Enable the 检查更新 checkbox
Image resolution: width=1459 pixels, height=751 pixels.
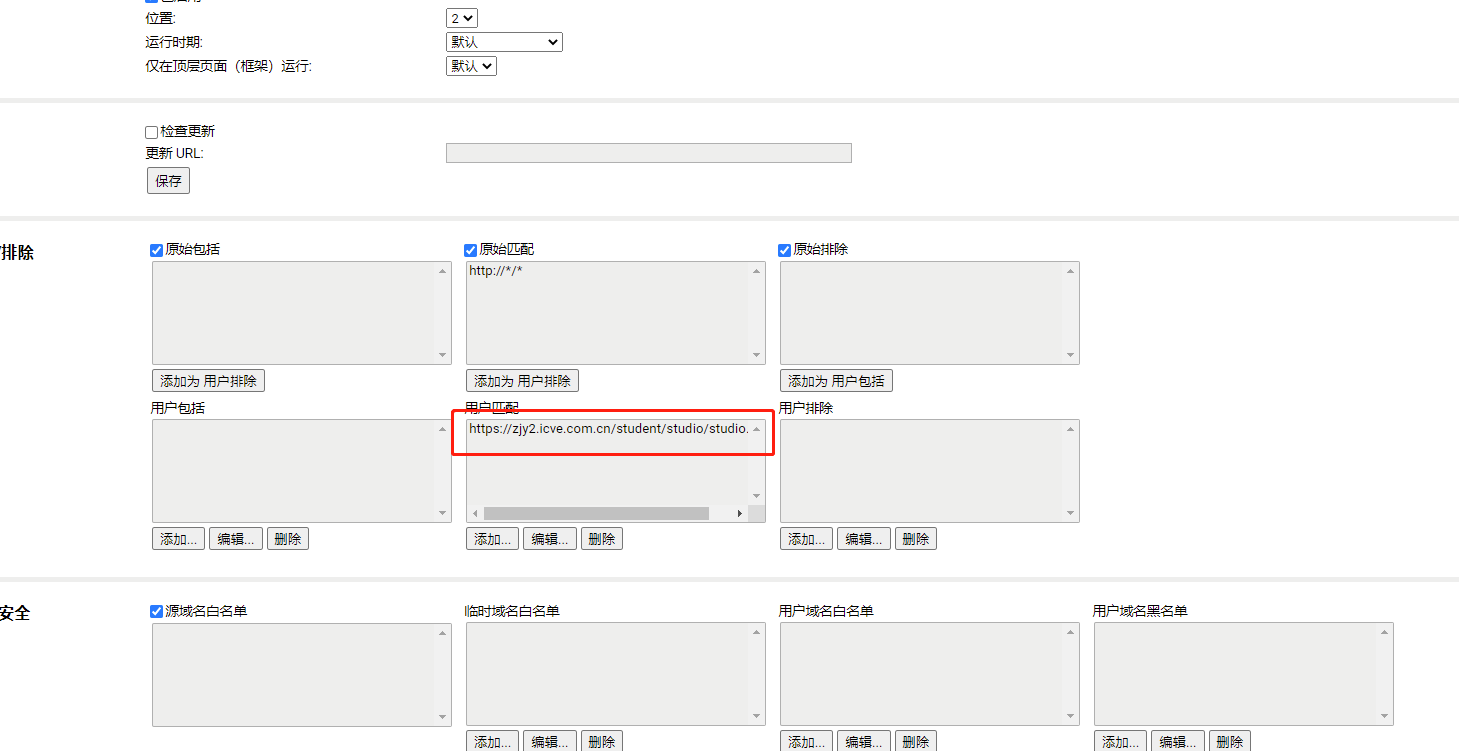pos(151,131)
